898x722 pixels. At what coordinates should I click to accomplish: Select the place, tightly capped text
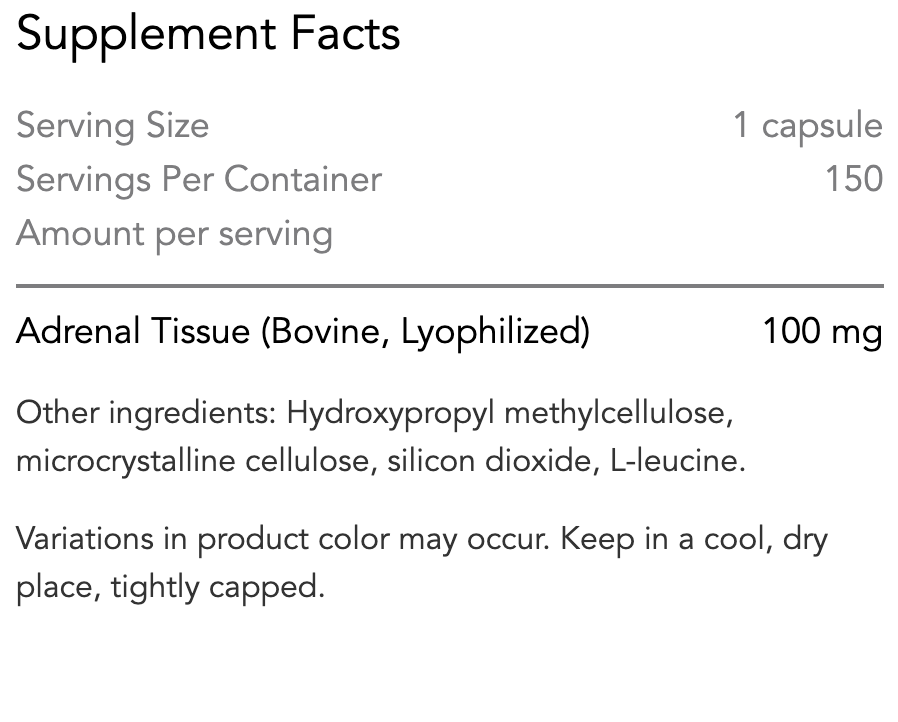coord(171,587)
